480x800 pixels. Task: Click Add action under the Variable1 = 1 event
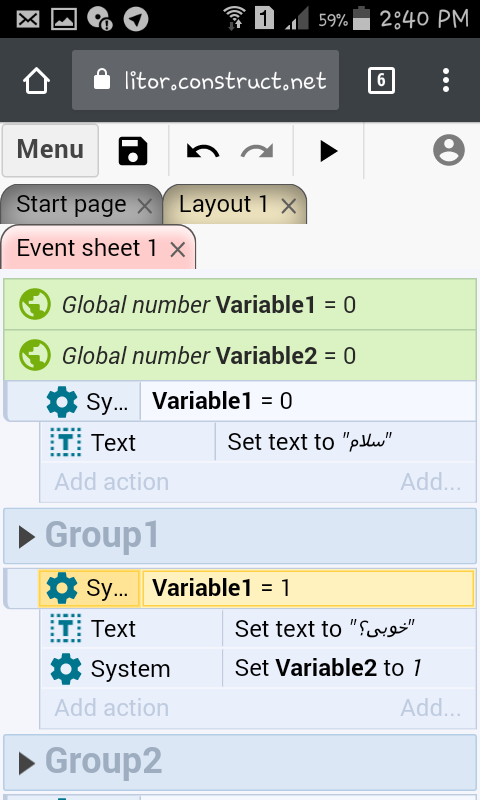pyautogui.click(x=112, y=708)
